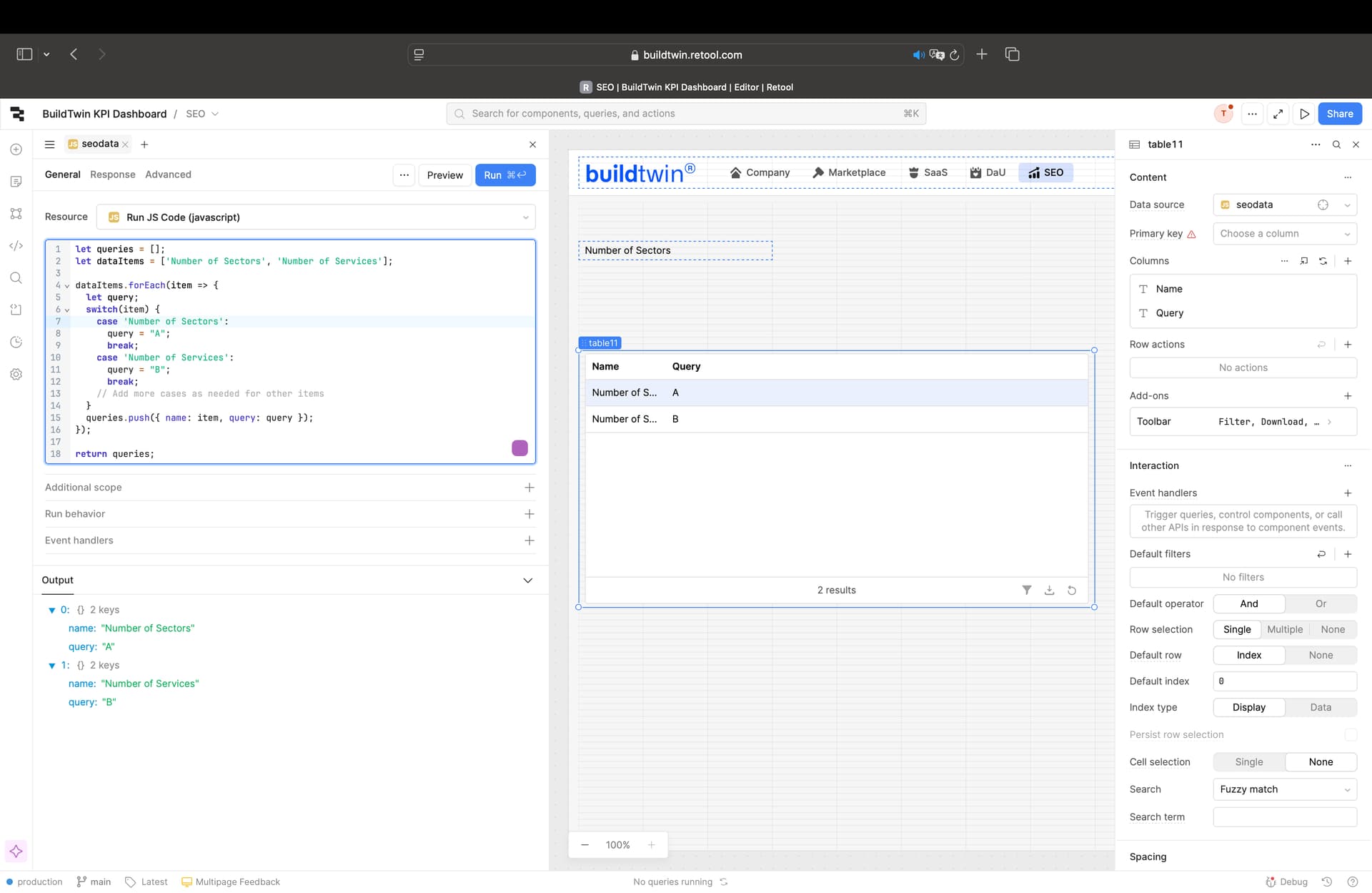Click the table download icon
Screen dimensions: 1372x893
click(1049, 590)
